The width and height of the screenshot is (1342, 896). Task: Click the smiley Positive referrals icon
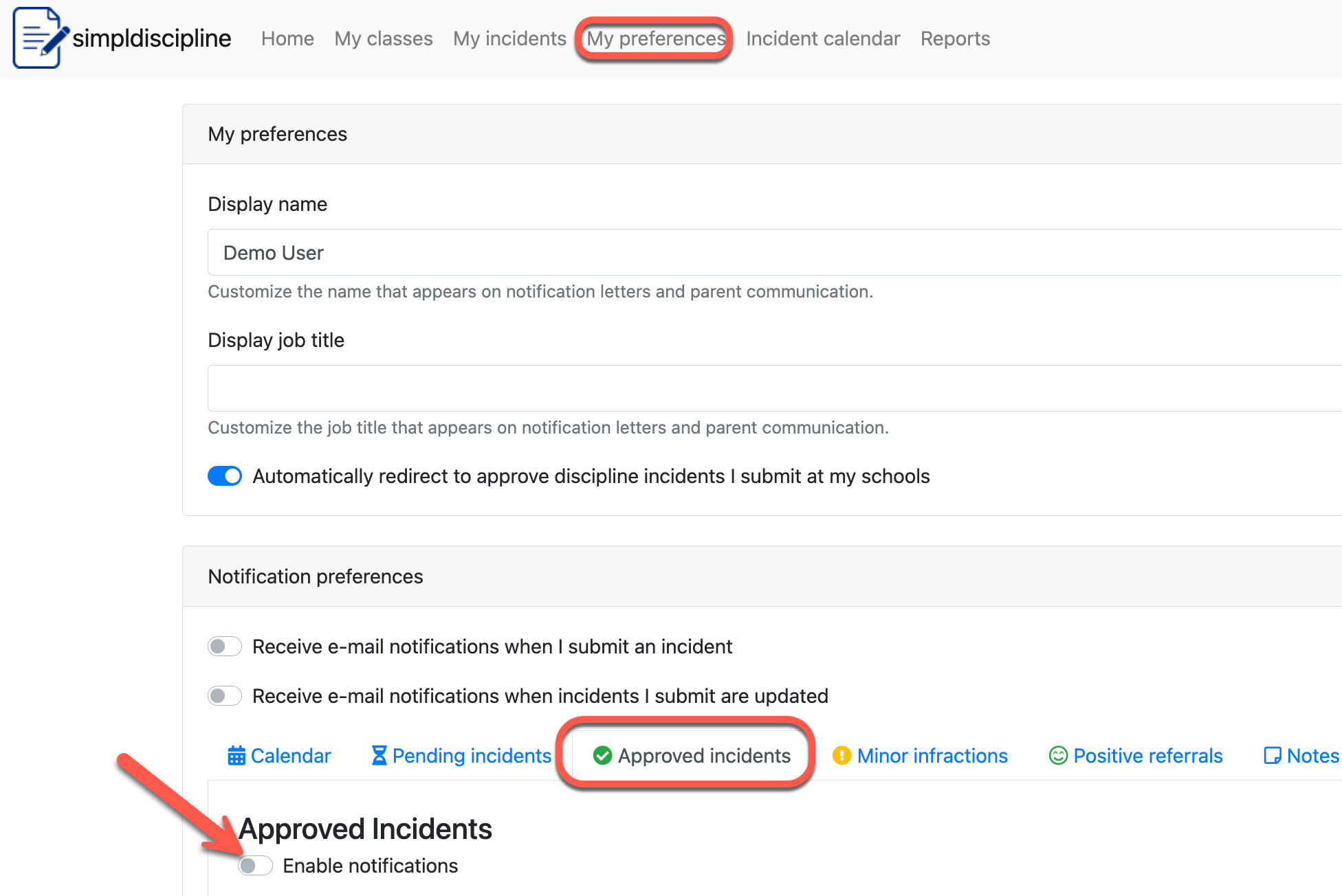coord(1058,756)
